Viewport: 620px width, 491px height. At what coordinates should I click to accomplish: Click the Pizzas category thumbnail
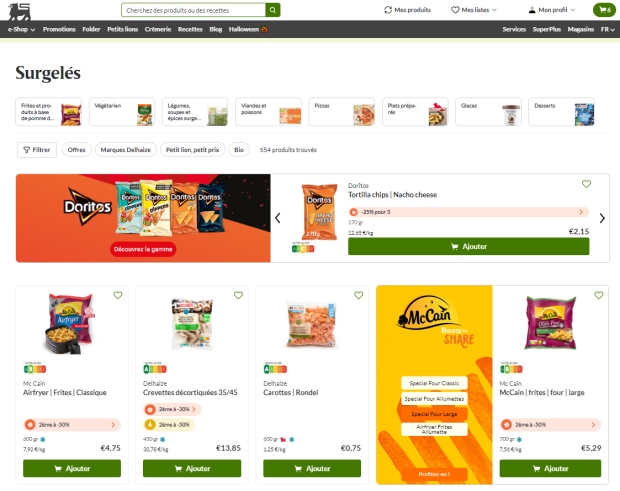(x=342, y=112)
